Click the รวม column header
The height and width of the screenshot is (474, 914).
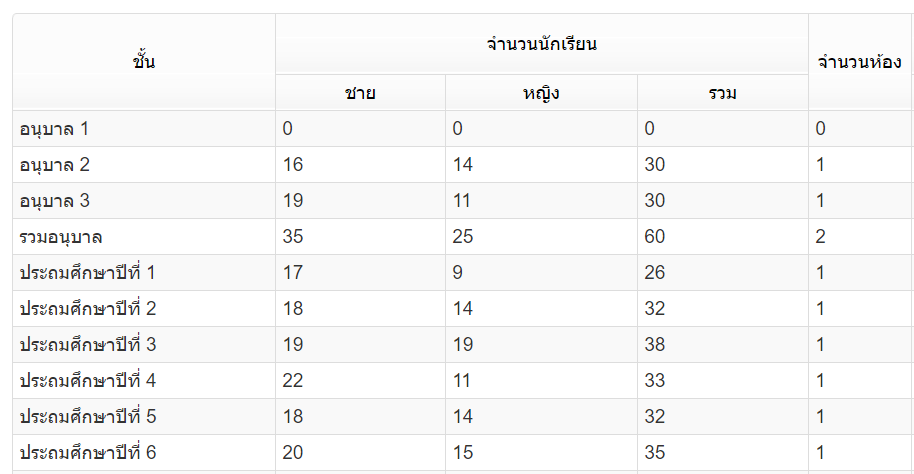[722, 94]
